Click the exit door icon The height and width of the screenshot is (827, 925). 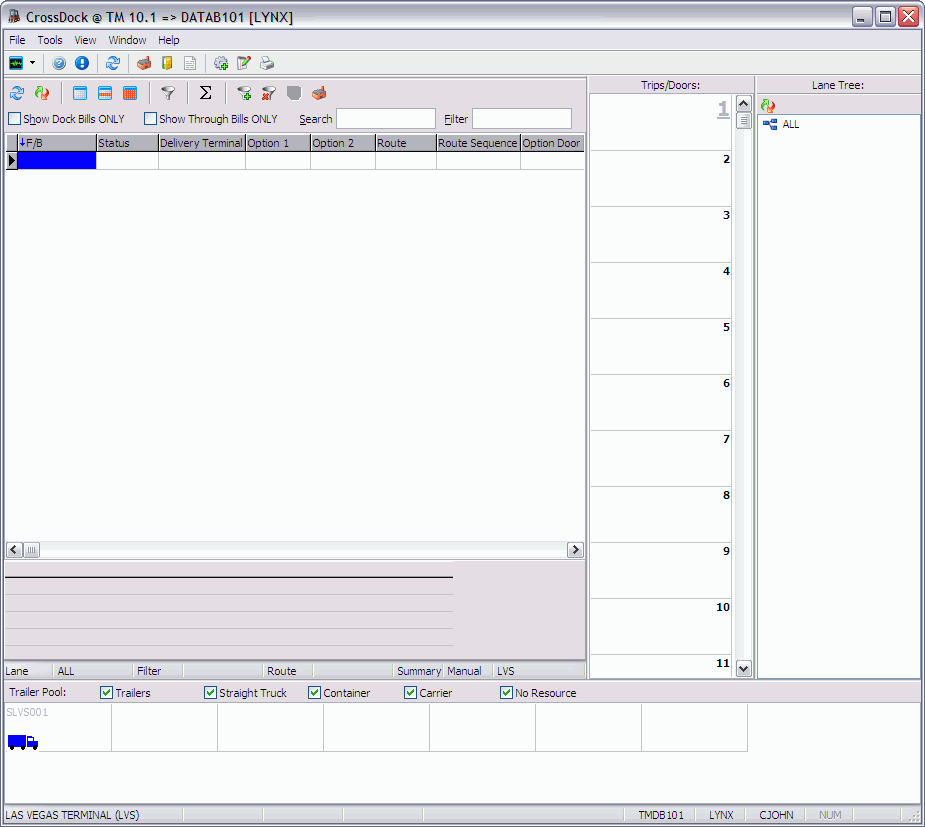(x=168, y=63)
